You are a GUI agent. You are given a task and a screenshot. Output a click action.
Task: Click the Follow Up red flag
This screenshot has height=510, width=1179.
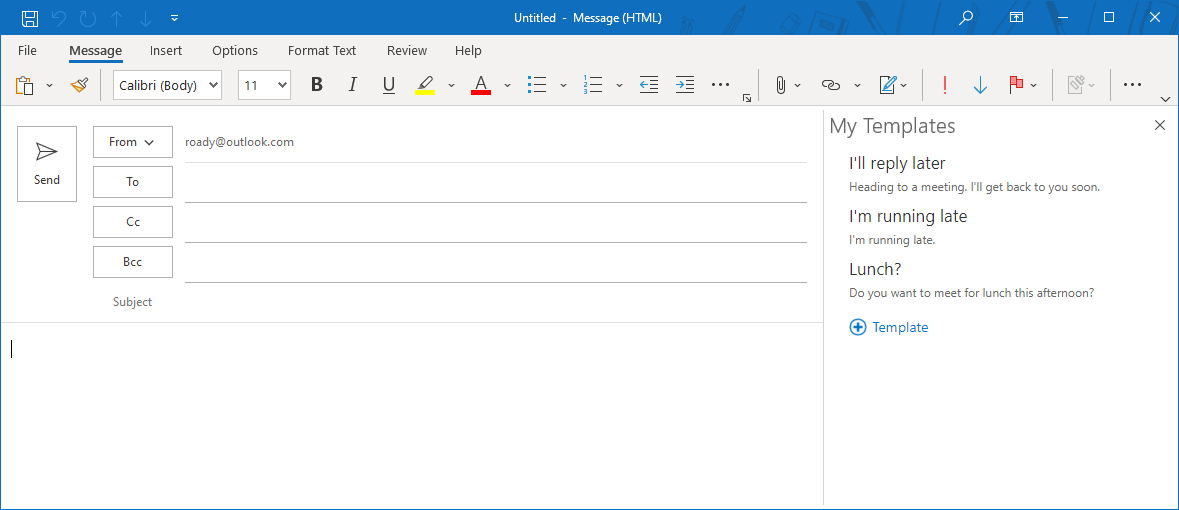coord(1017,85)
